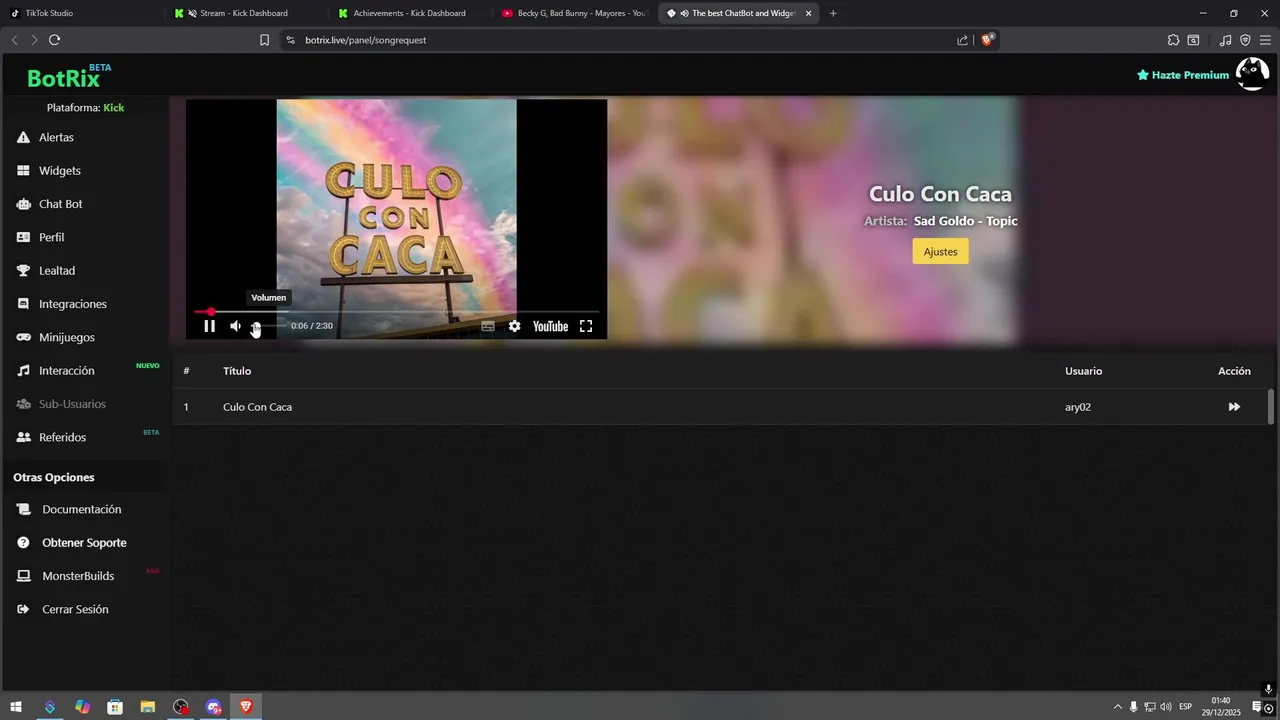
Task: Open a new browser tab
Action: [x=833, y=13]
